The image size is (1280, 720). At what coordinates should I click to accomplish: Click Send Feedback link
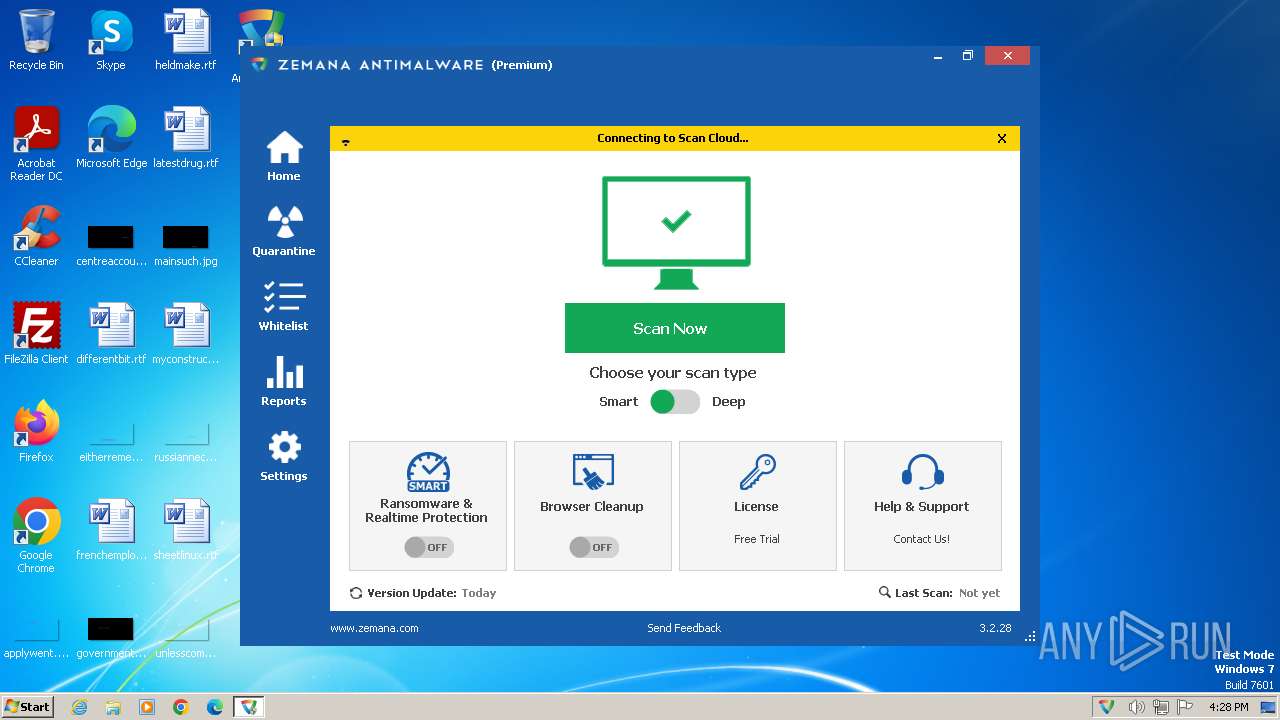click(684, 628)
